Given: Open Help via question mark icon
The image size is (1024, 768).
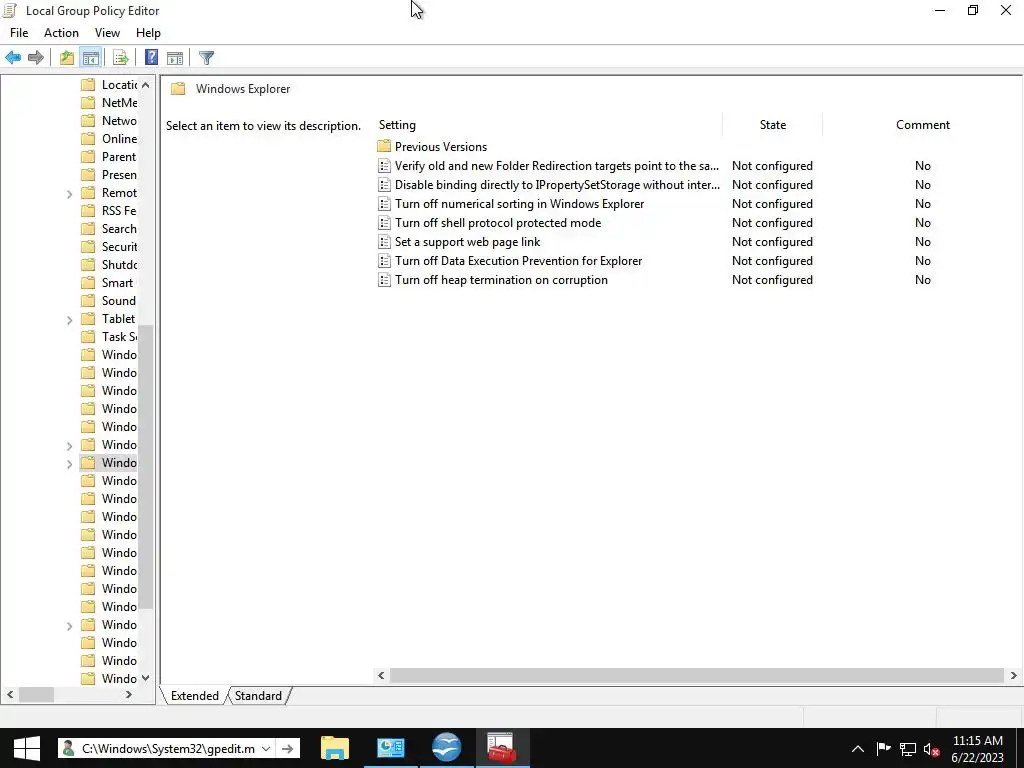Looking at the screenshot, I should pos(151,58).
